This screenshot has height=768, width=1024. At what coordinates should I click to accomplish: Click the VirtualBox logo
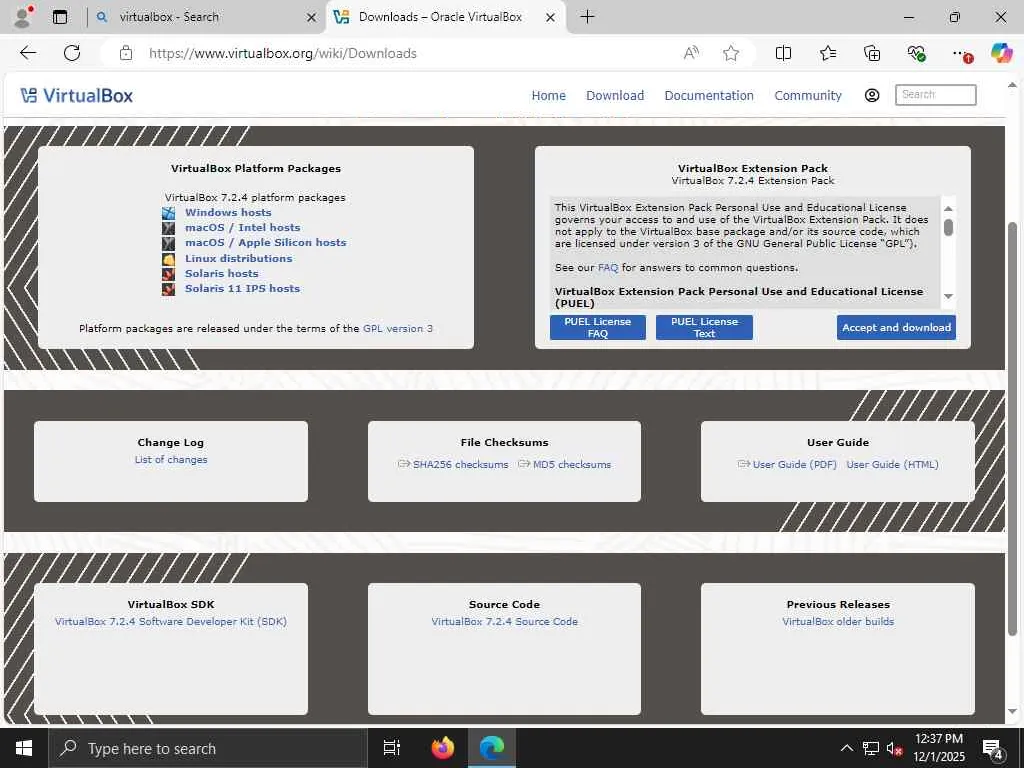[76, 95]
